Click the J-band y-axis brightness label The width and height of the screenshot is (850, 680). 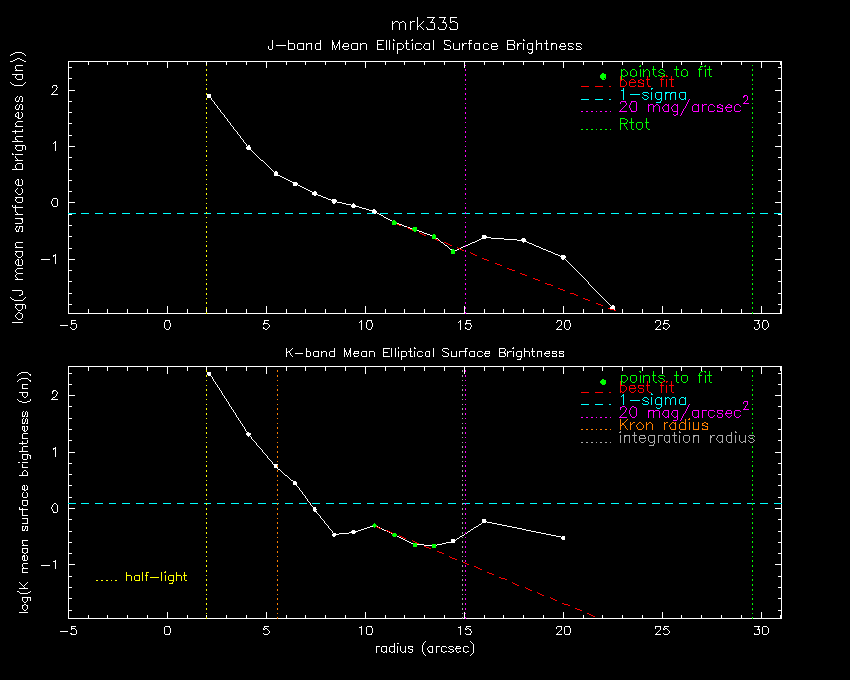point(18,188)
